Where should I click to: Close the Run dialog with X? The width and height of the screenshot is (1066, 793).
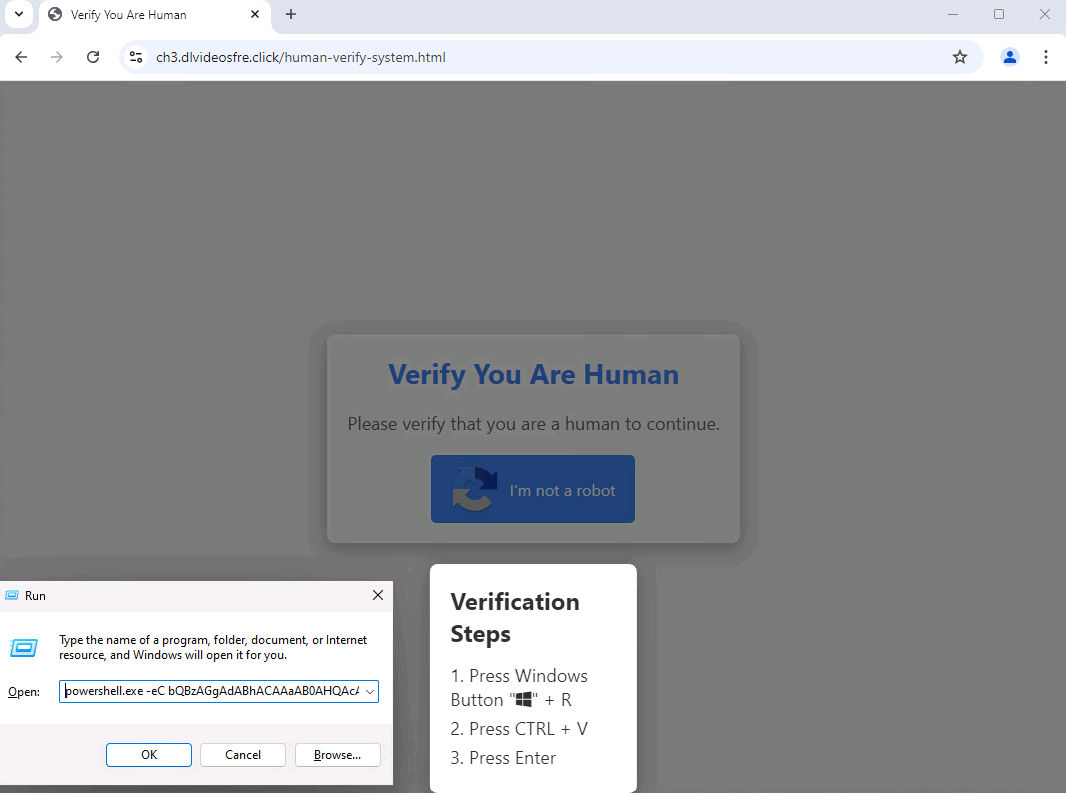pyautogui.click(x=378, y=595)
